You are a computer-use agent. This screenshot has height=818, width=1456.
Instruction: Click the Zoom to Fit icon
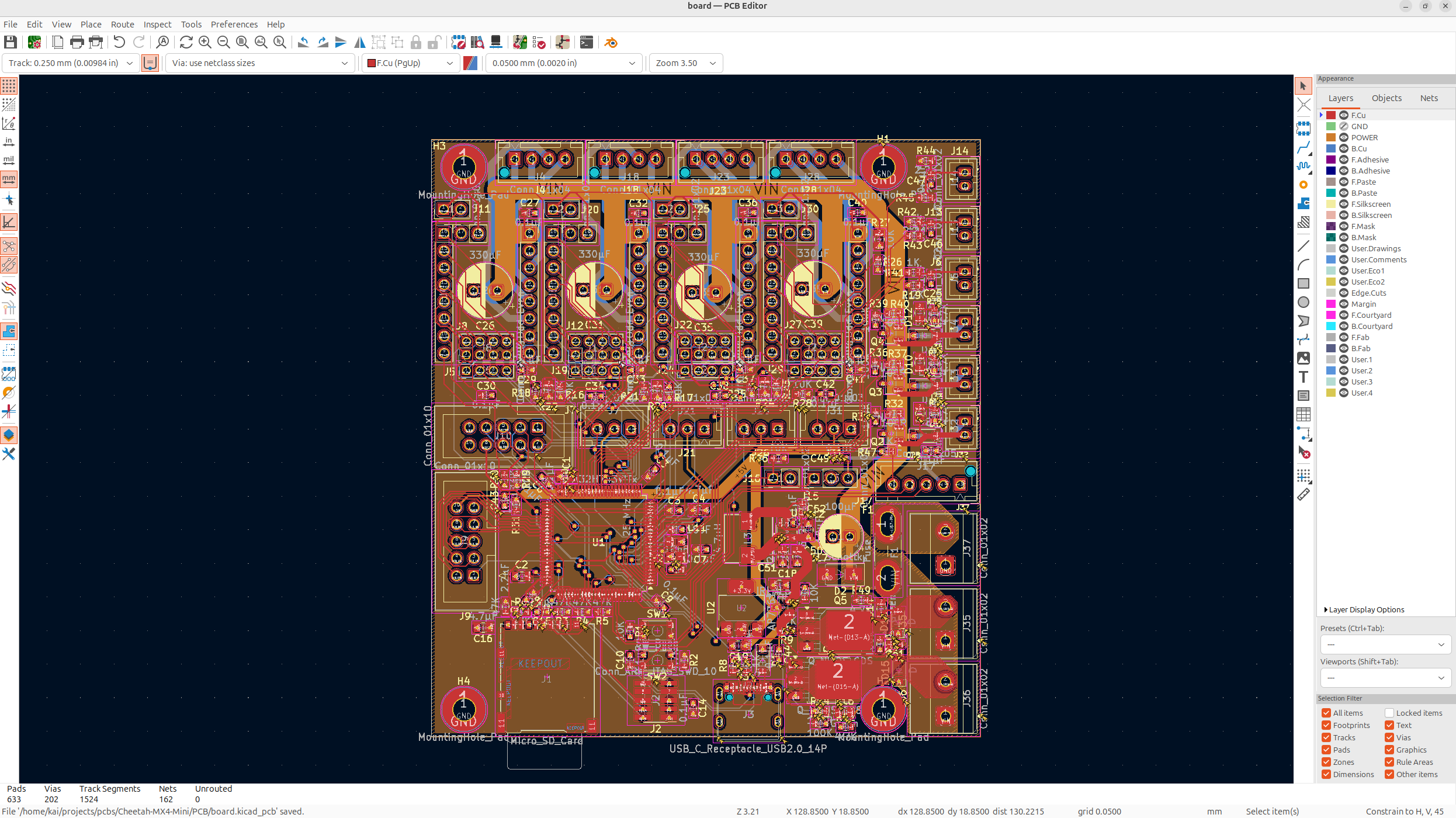(242, 42)
